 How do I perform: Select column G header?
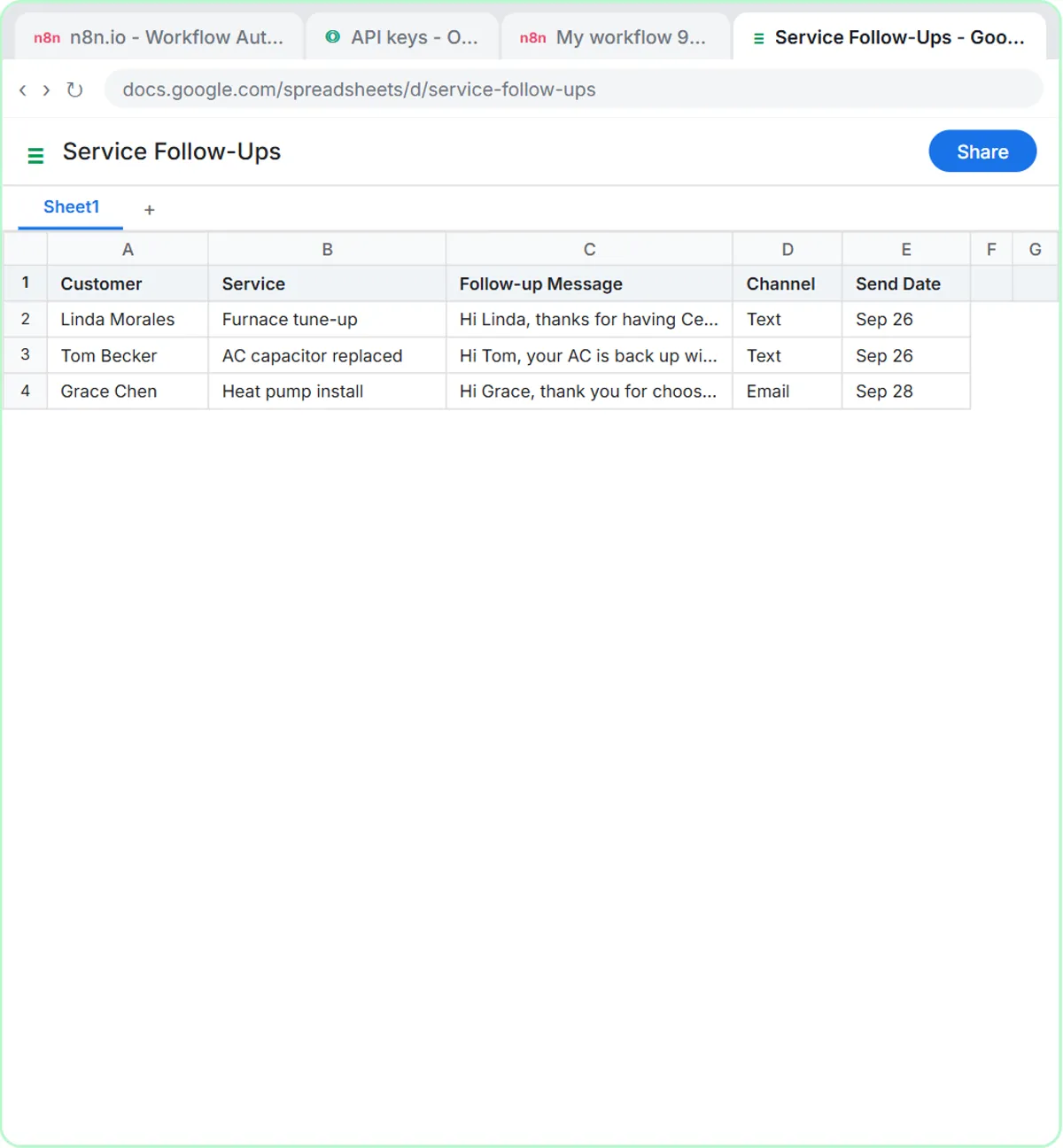[1035, 250]
